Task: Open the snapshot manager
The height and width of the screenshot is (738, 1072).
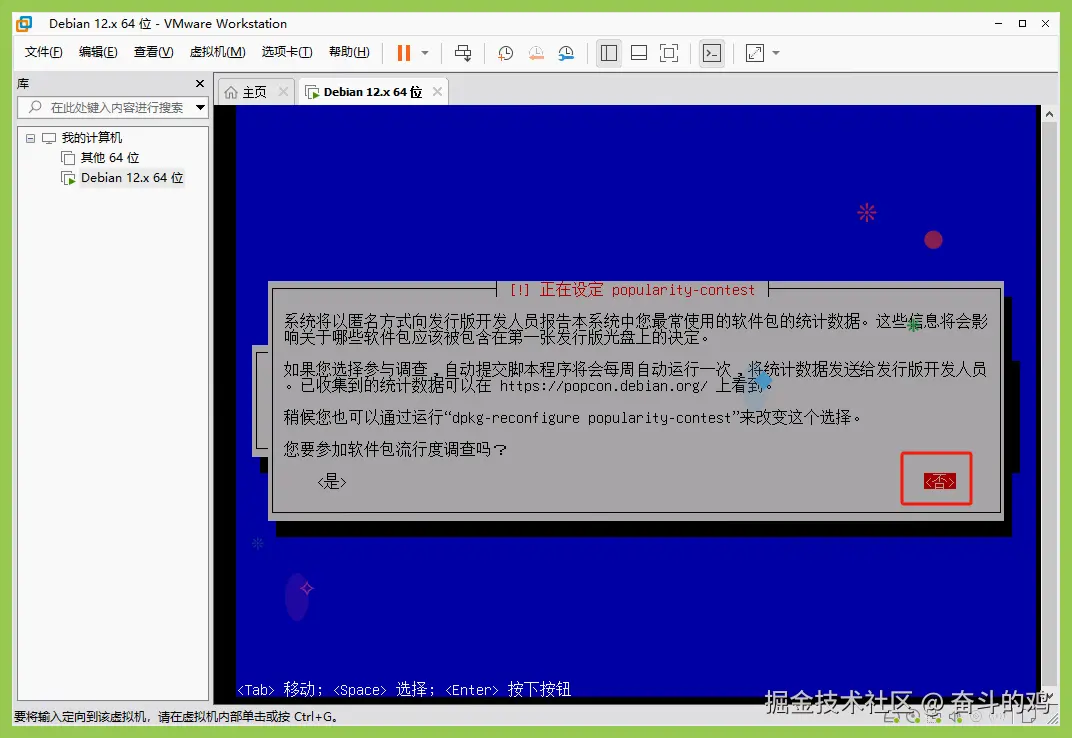Action: click(x=566, y=53)
